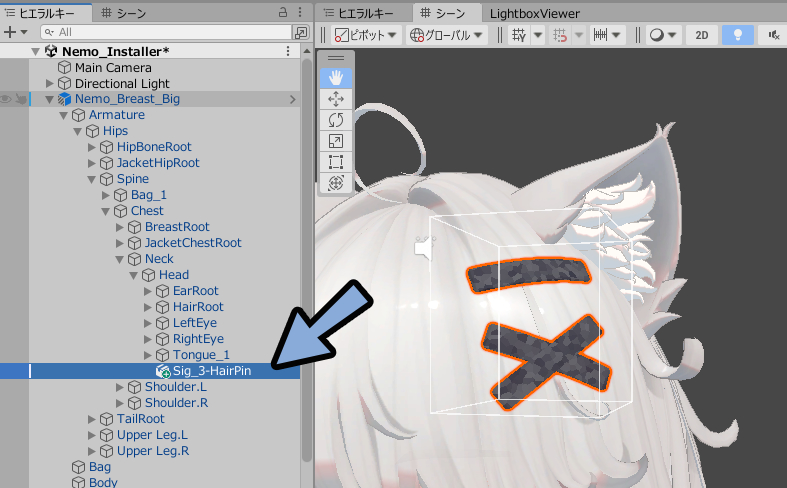Click the hierarchy search input field

[x=166, y=33]
